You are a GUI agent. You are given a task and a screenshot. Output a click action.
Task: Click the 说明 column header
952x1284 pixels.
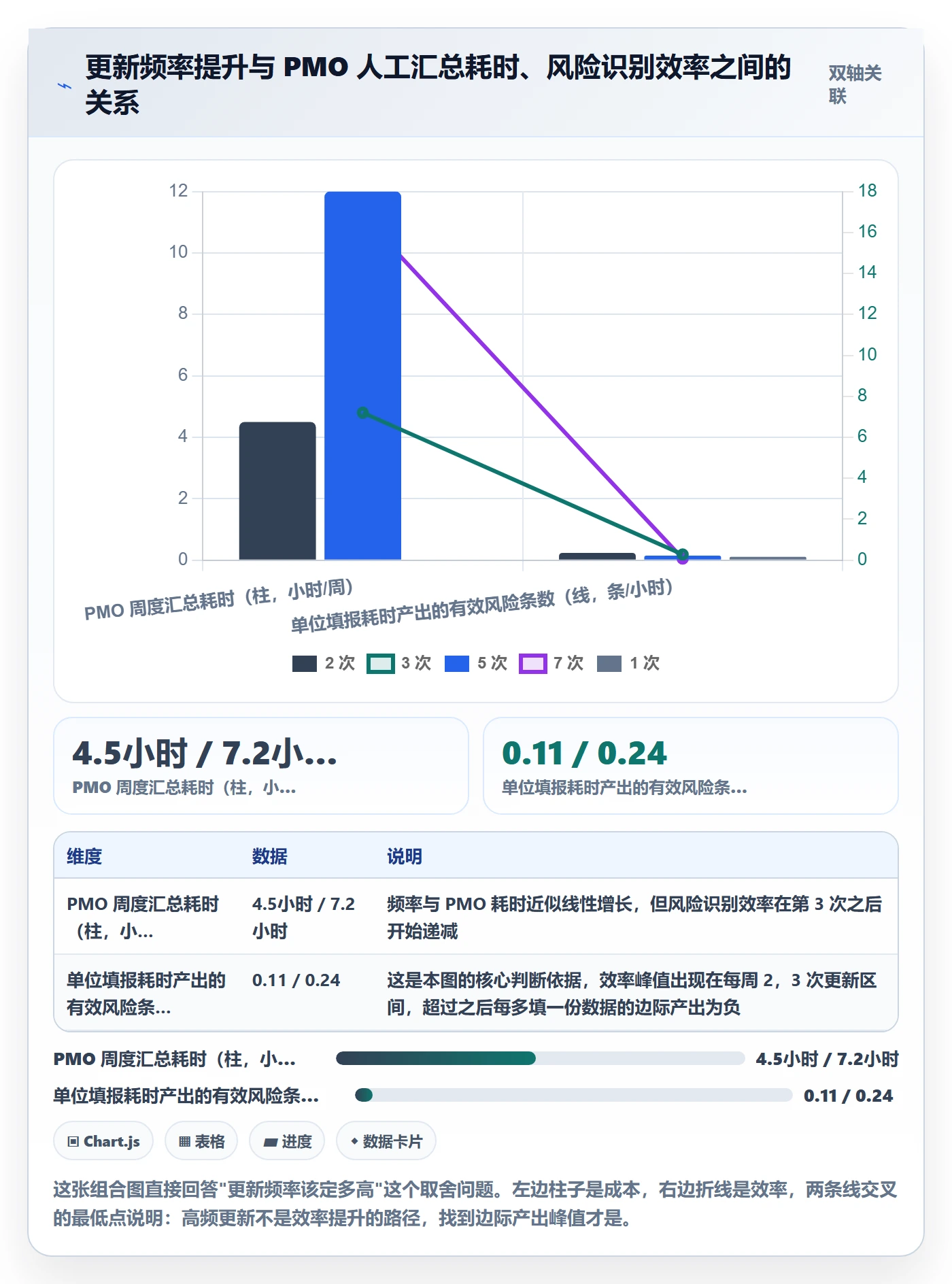(x=405, y=856)
